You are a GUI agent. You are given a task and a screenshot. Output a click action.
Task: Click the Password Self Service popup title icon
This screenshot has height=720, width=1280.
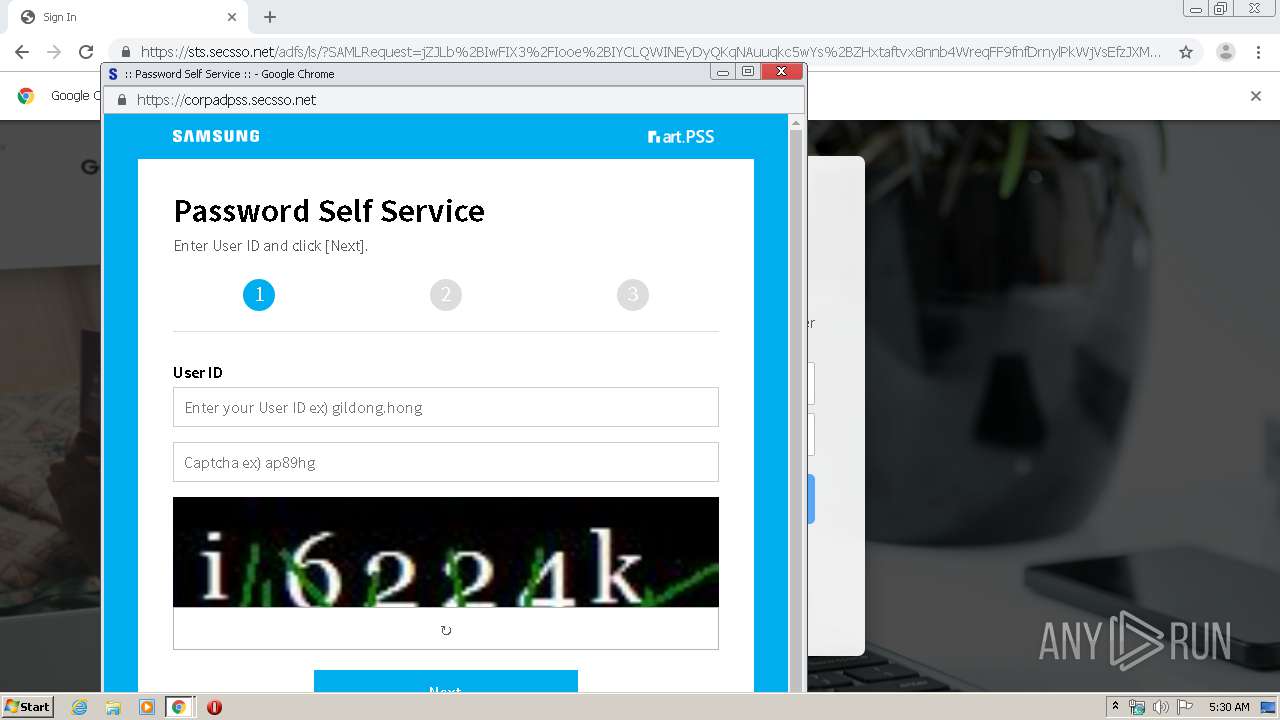click(x=113, y=74)
